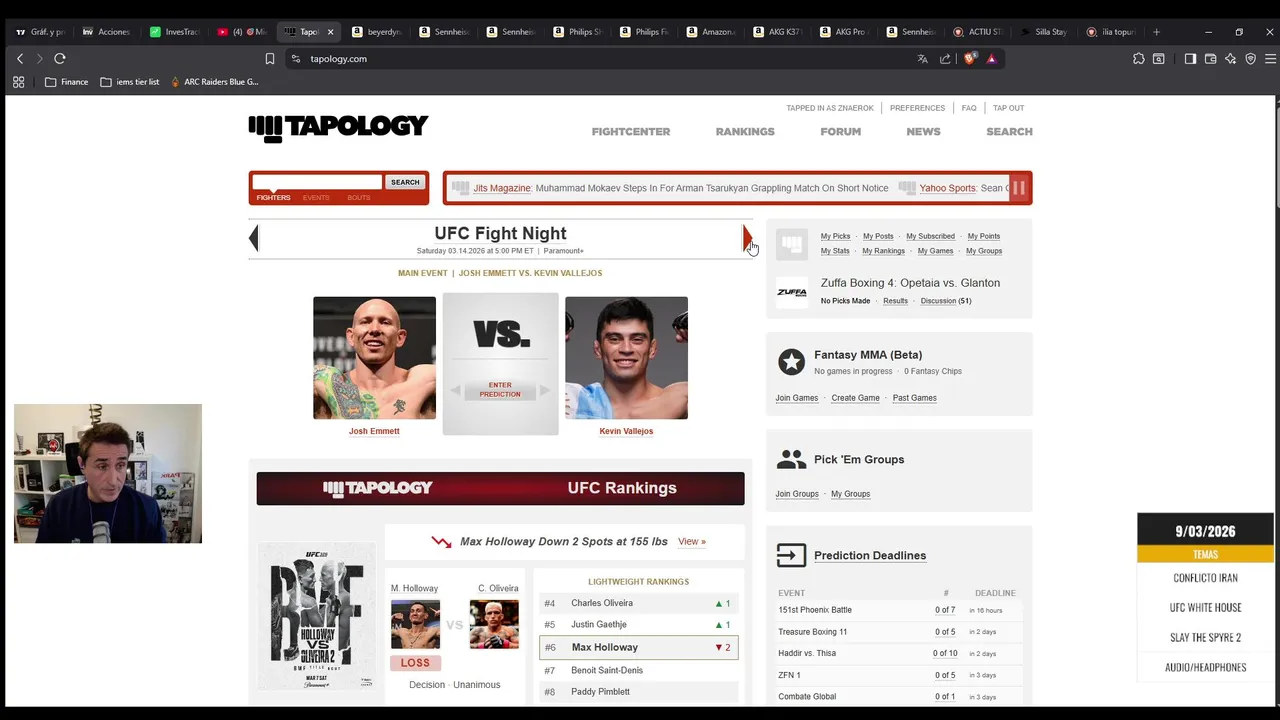This screenshot has width=1280, height=720.
Task: Open the Finance bookmarks folder
Action: 66,82
